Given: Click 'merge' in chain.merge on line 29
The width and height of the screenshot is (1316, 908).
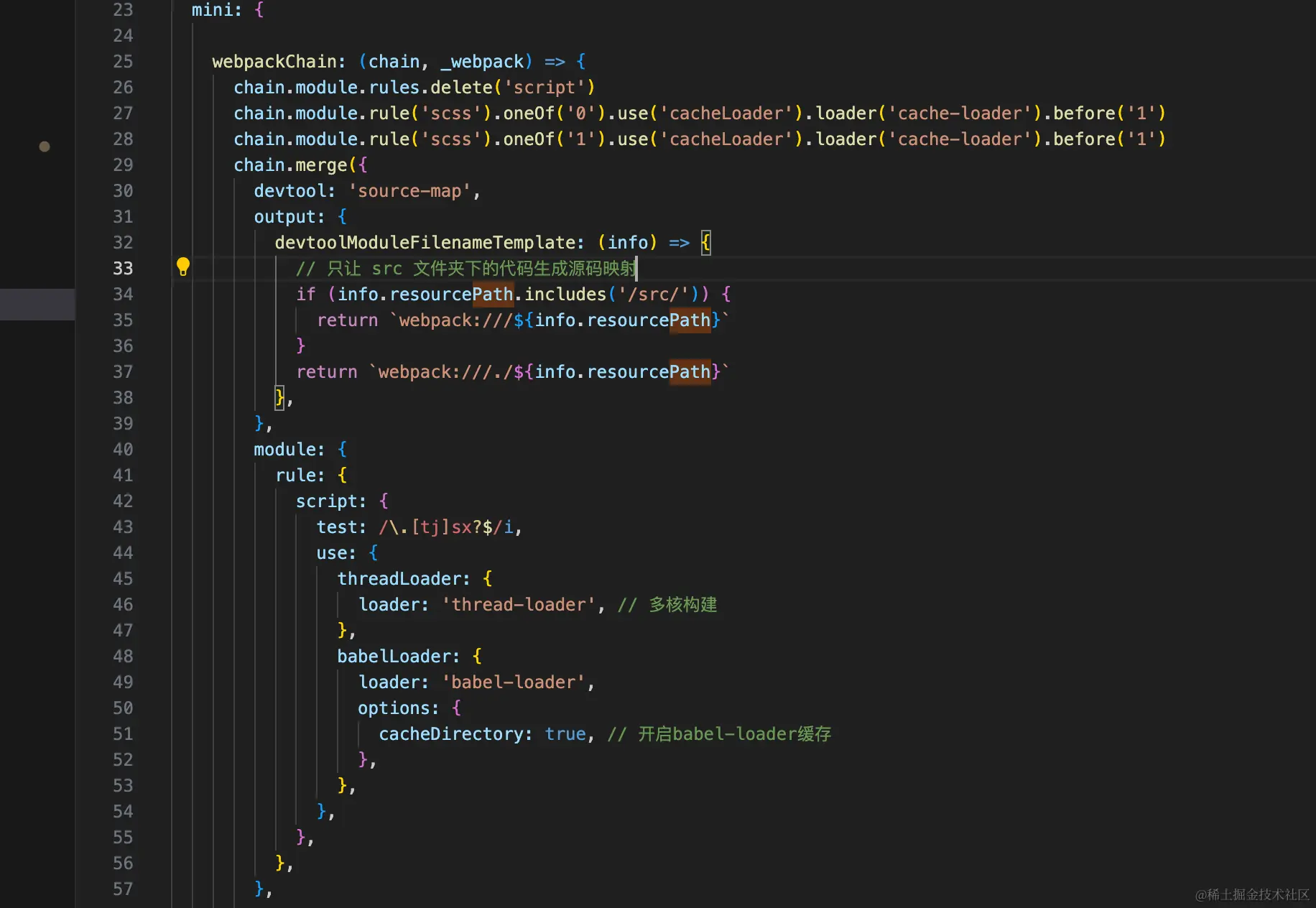Looking at the screenshot, I should click(x=321, y=165).
